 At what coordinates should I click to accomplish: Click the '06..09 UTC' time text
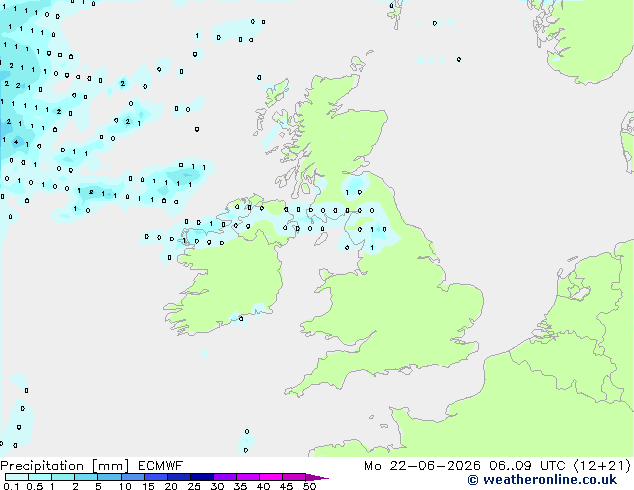click(526, 466)
